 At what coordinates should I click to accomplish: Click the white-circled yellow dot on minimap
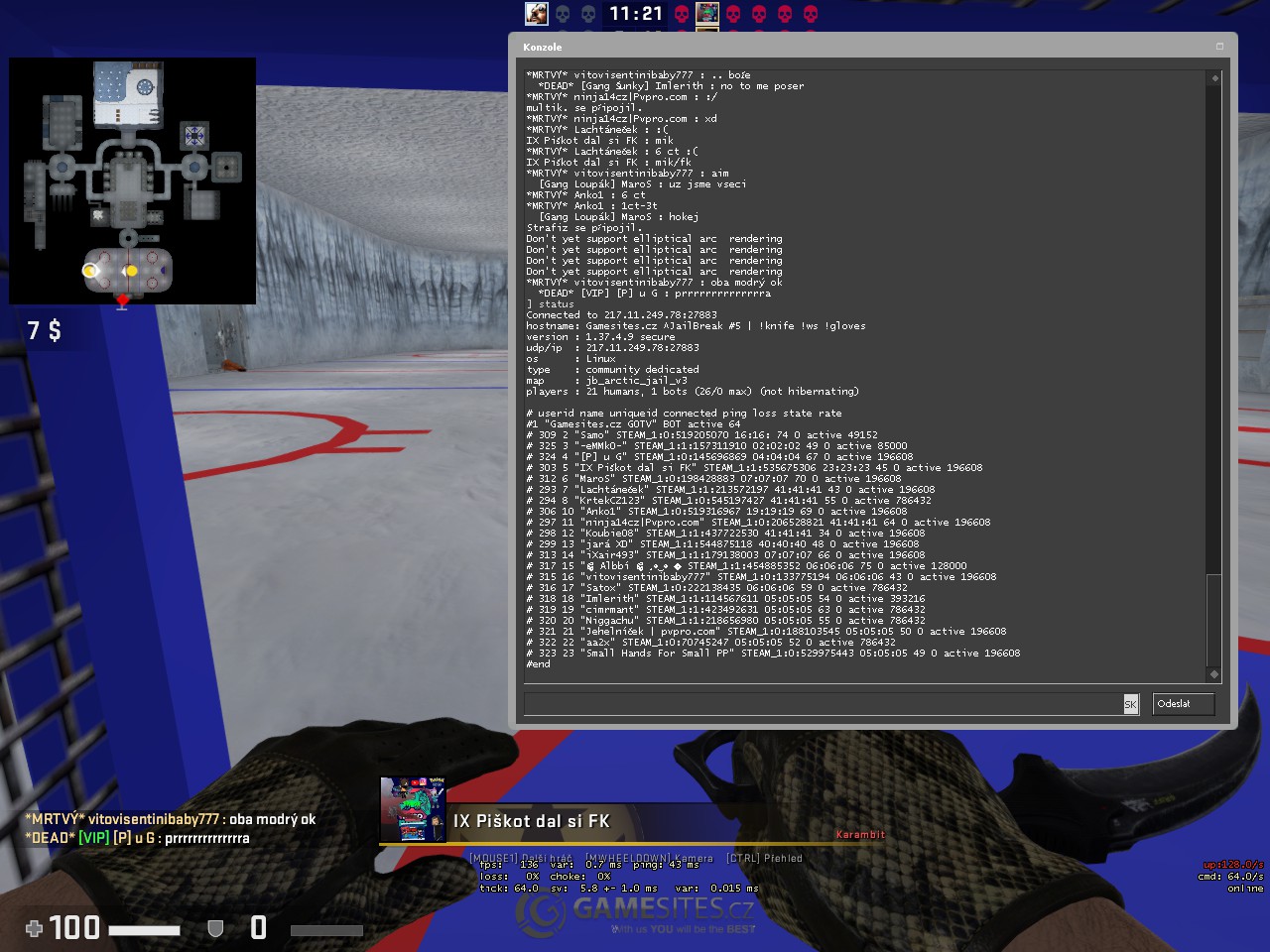[x=90, y=271]
